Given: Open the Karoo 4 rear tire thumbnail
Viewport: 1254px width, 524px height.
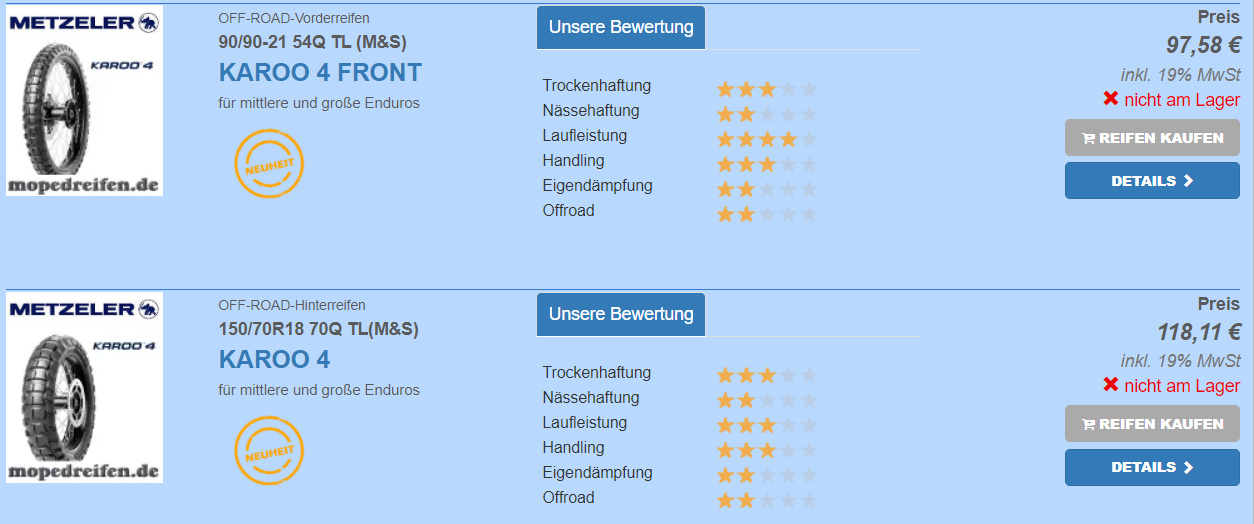Looking at the screenshot, I should 84,397.
